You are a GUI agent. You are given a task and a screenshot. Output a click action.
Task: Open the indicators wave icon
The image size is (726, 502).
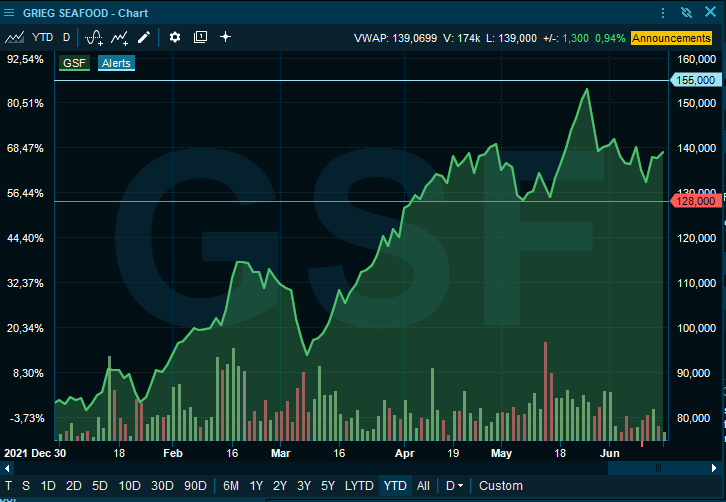[x=93, y=37]
